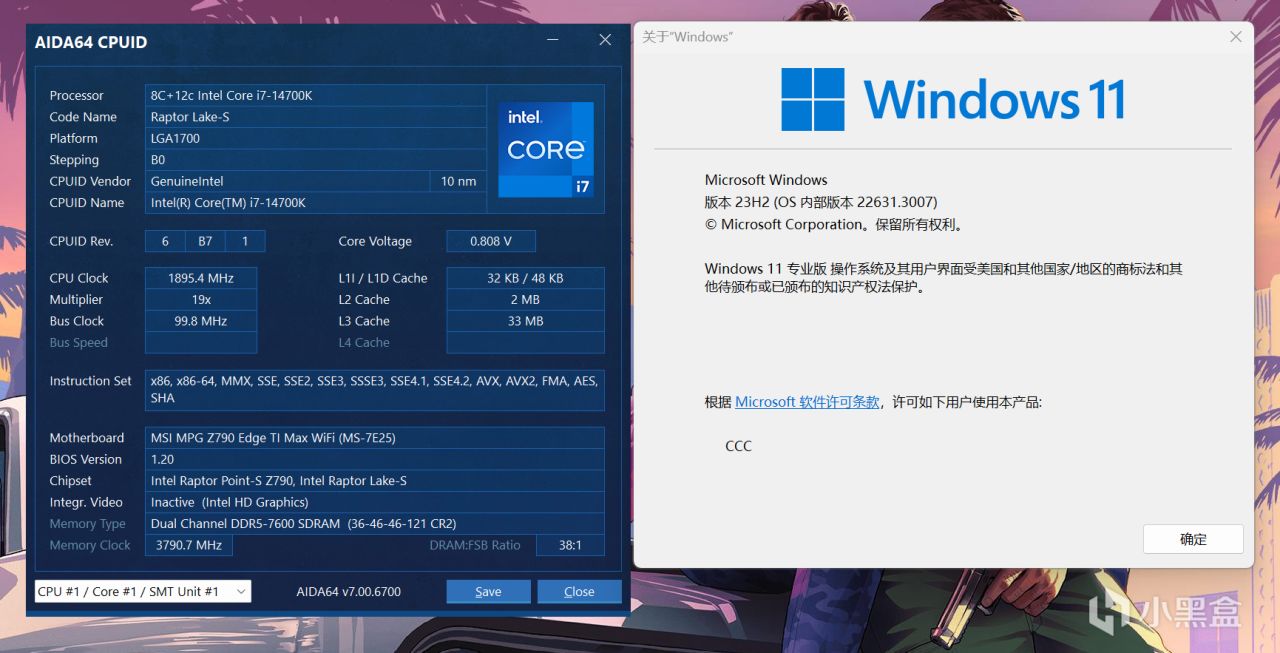Select Memory Clock value 3790.7 MHz
The width and height of the screenshot is (1280, 653).
189,545
